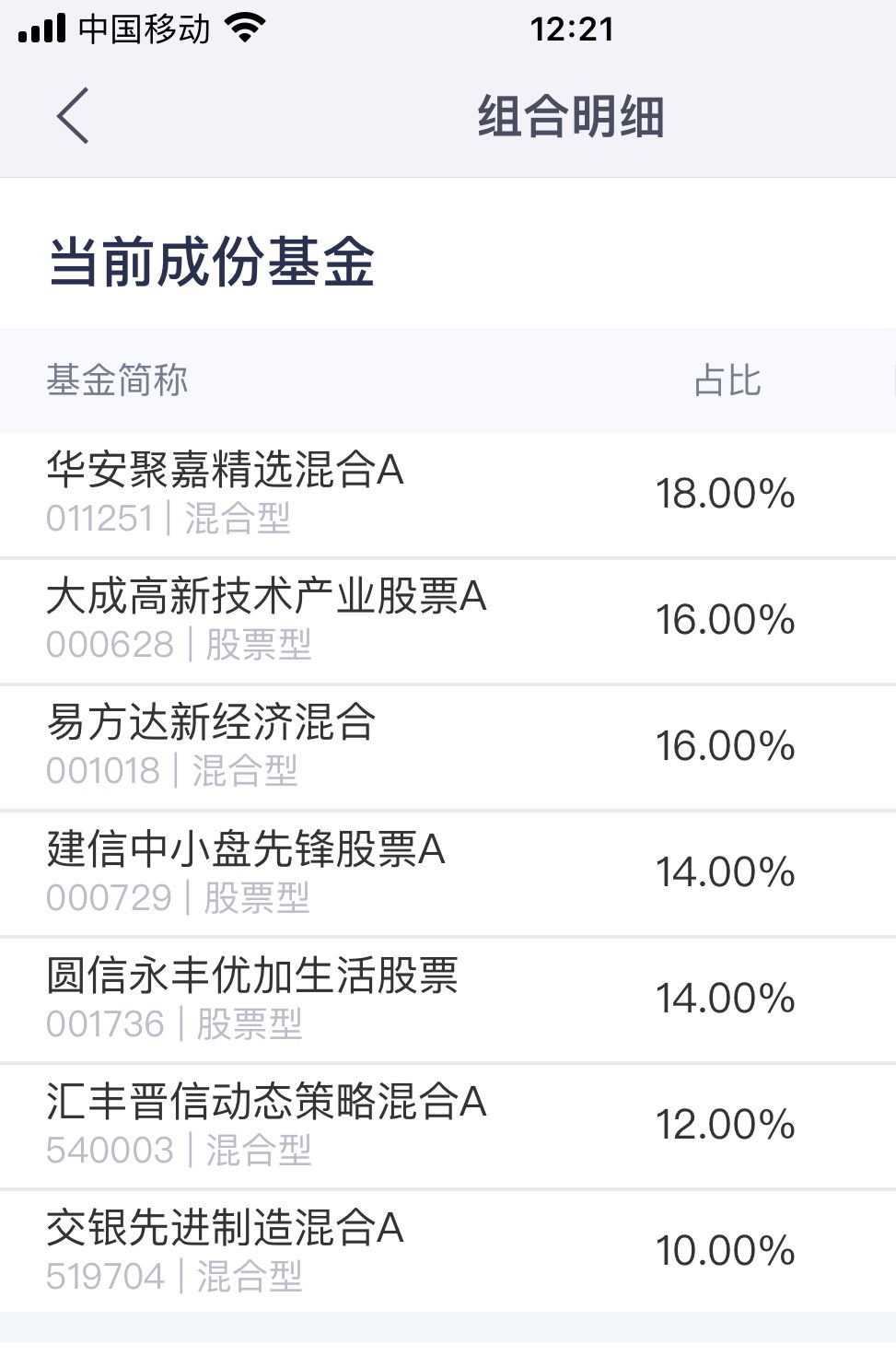Image resolution: width=896 pixels, height=1356 pixels.
Task: Tap the 12:21 clock in status bar
Action: [x=571, y=29]
